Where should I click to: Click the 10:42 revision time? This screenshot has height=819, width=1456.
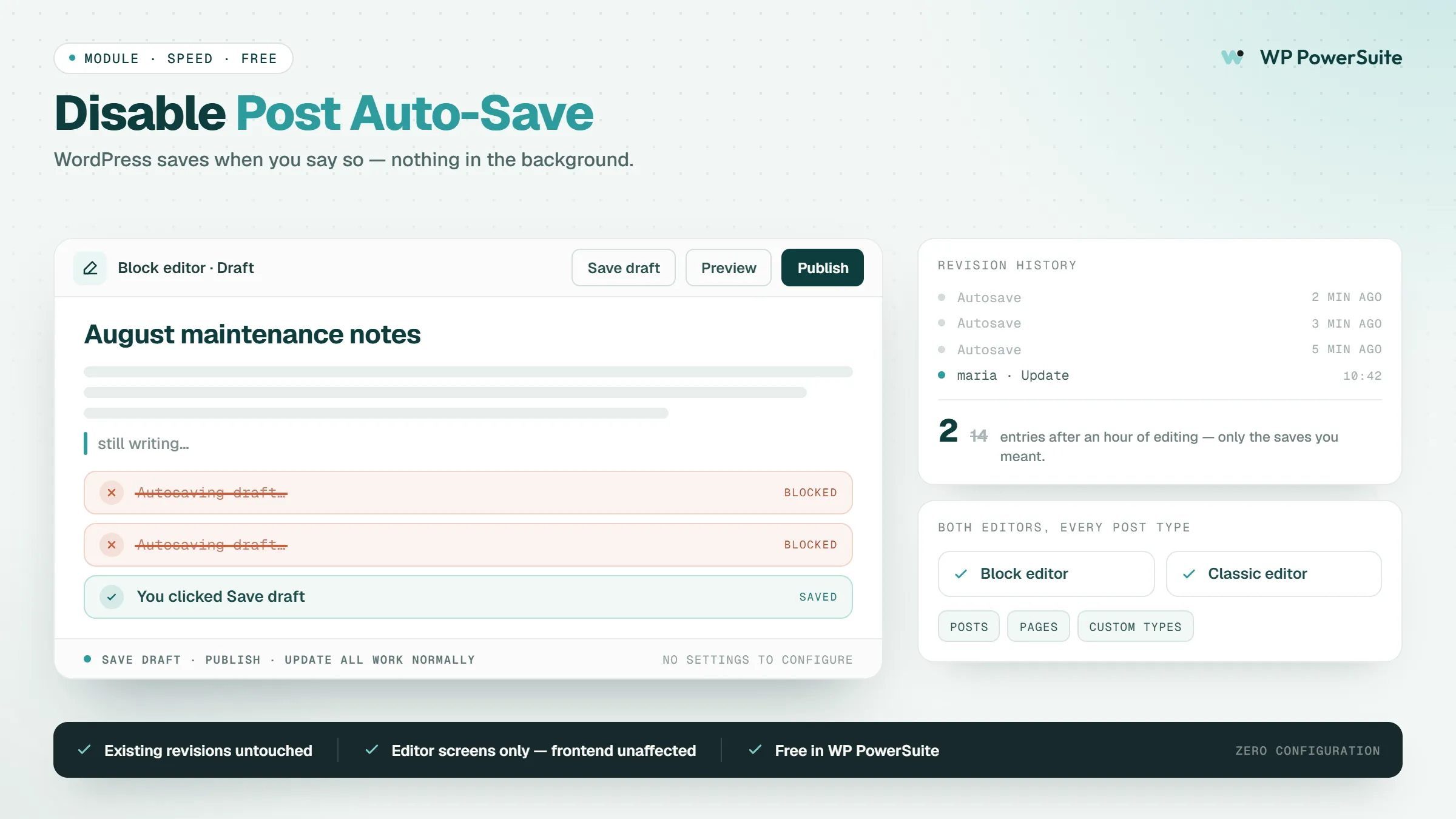point(1363,376)
